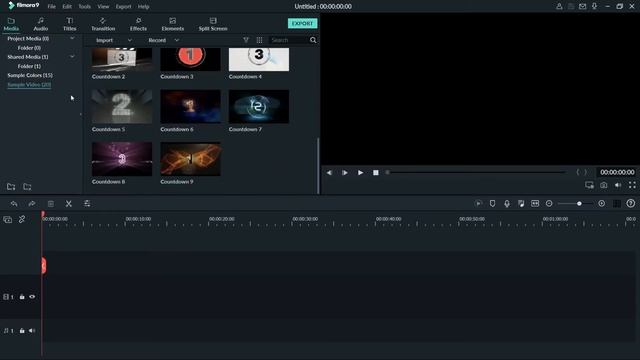The height and width of the screenshot is (360, 640).
Task: Select the Countdown 9 thumbnail
Action: point(190,159)
